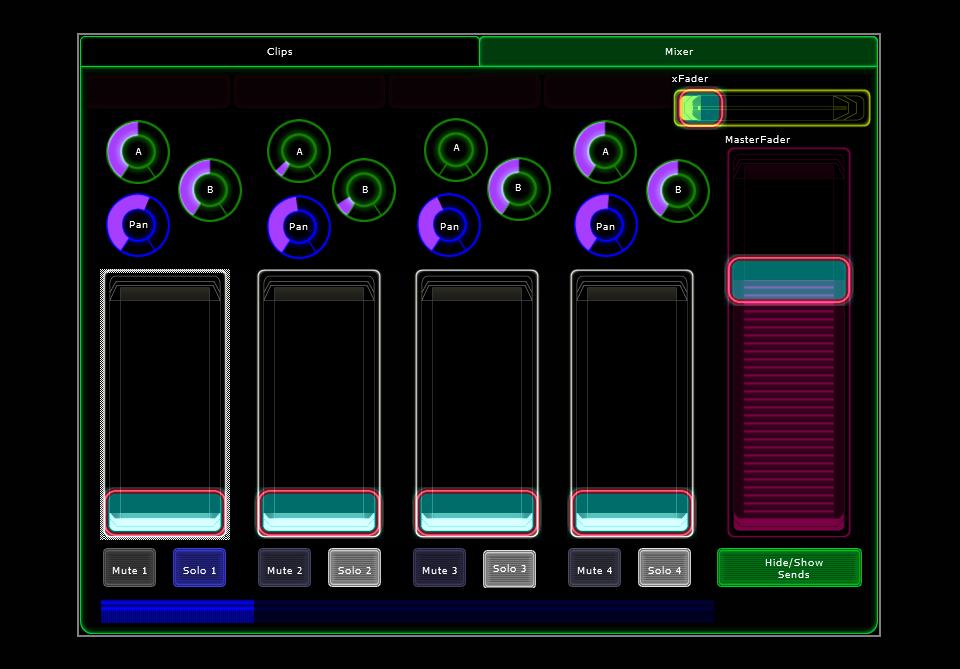This screenshot has width=960, height=669.
Task: Toggle the Mute 1 button
Action: click(x=129, y=568)
